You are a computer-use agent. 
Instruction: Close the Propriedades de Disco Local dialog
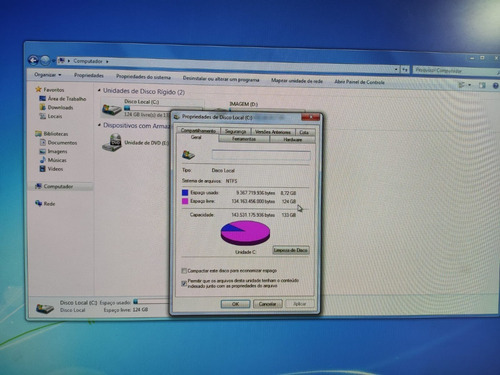310,117
